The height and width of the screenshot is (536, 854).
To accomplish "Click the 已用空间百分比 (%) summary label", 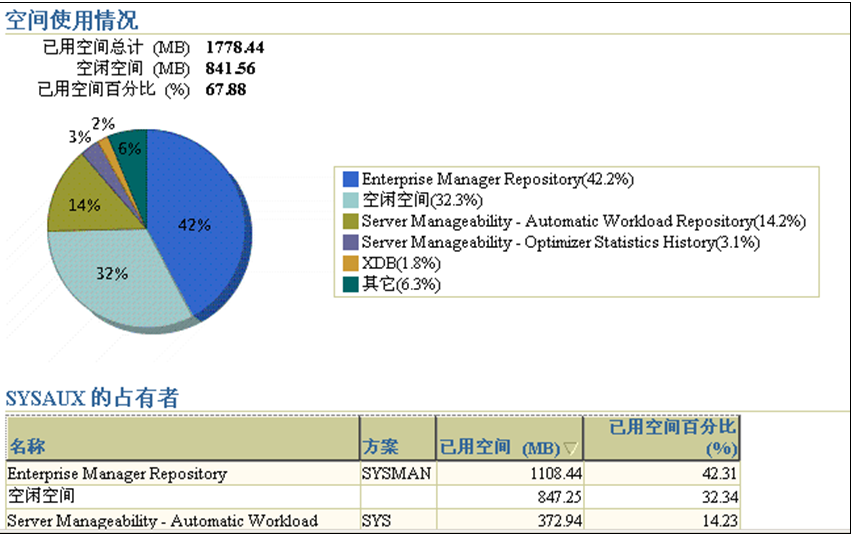I will (x=113, y=89).
